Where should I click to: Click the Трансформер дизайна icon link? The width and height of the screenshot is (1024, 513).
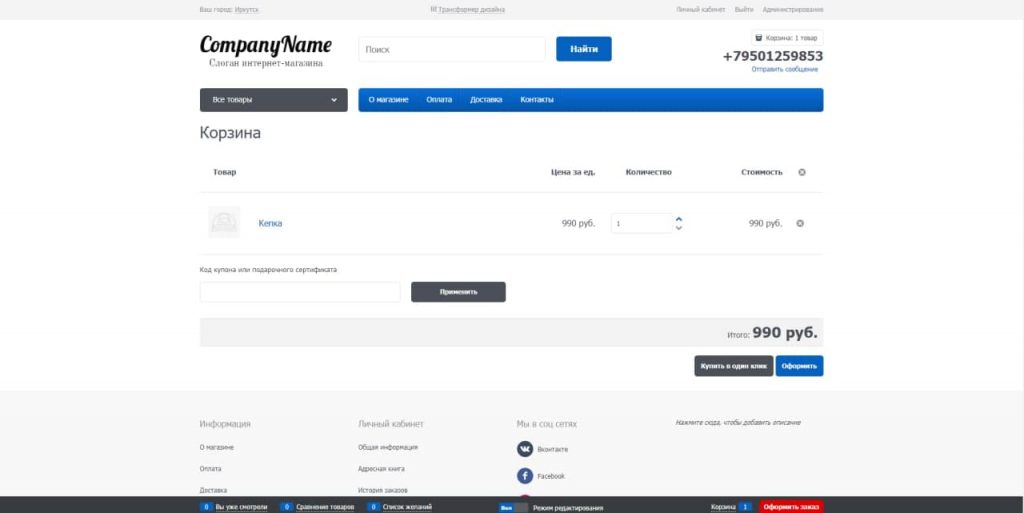[x=433, y=9]
